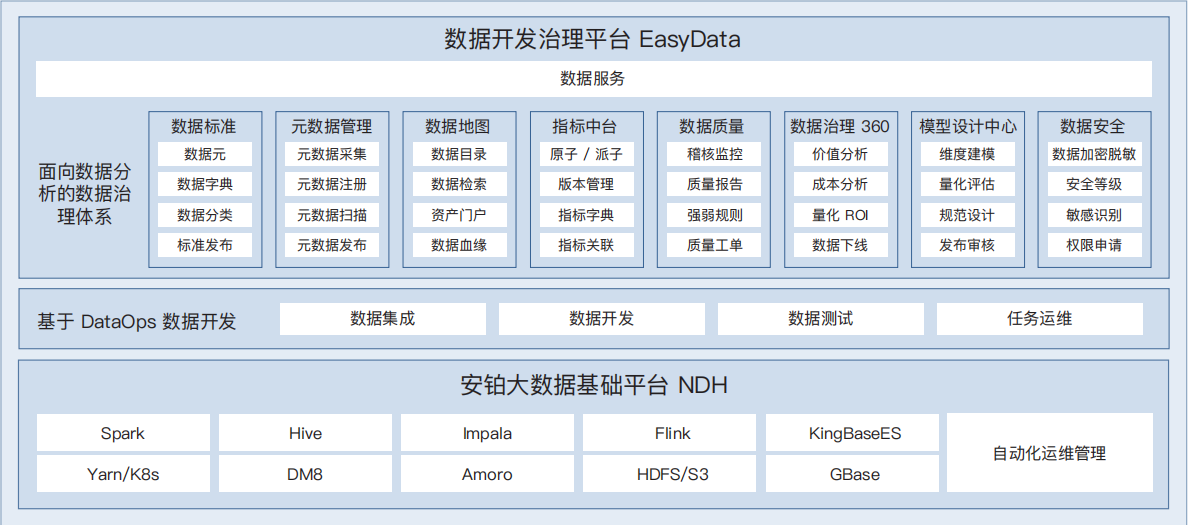Screen dimensions: 1188x525
Task: Click the Amoro component box
Action: (x=487, y=474)
